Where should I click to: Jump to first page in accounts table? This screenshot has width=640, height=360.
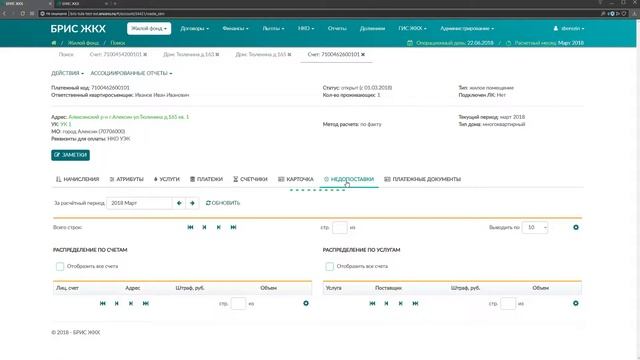(102, 303)
